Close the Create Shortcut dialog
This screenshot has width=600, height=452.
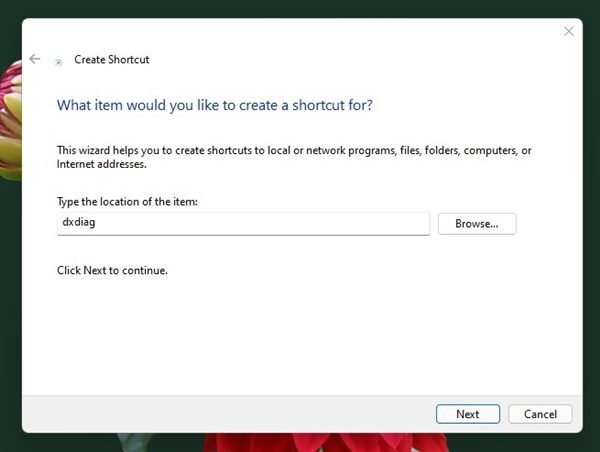(x=569, y=31)
